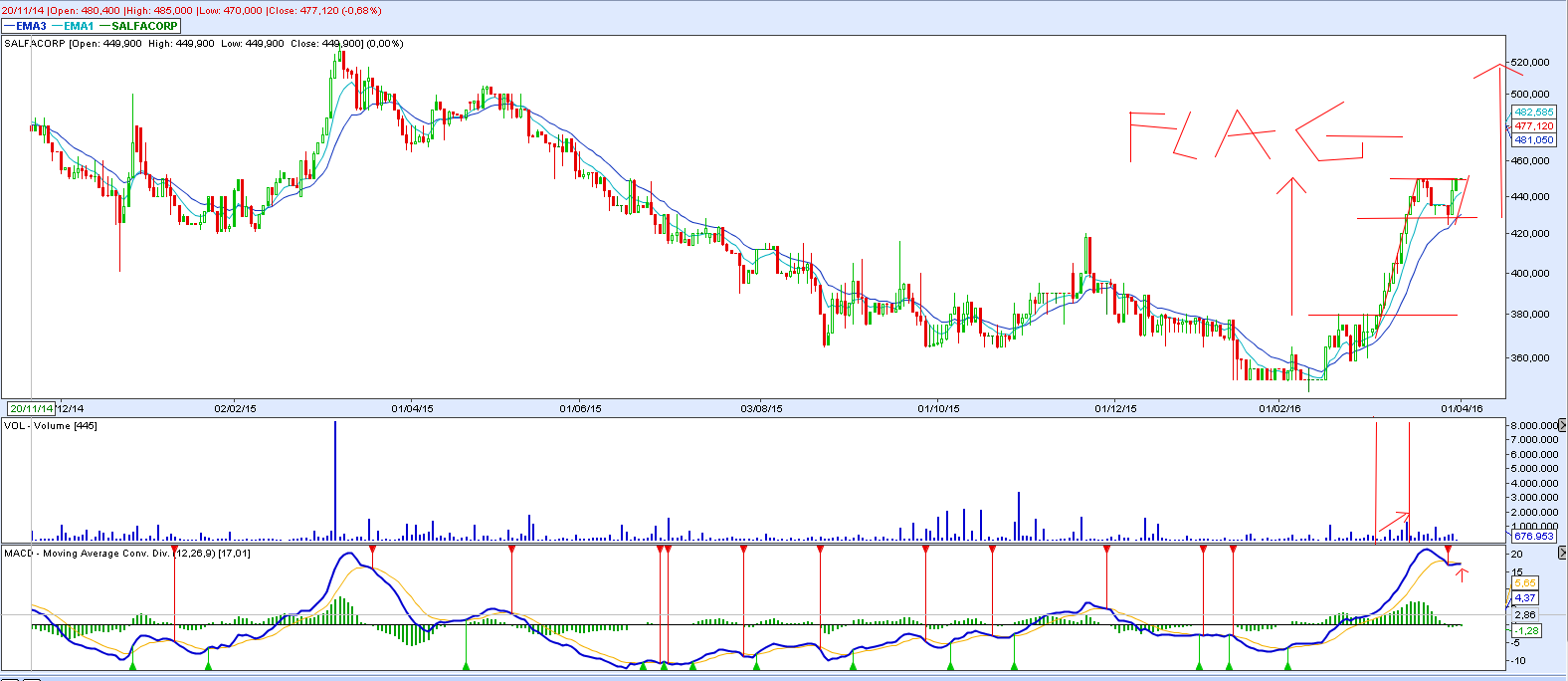1568x681 pixels.
Task: Select the EMA1 legend entry
Action: [79, 26]
